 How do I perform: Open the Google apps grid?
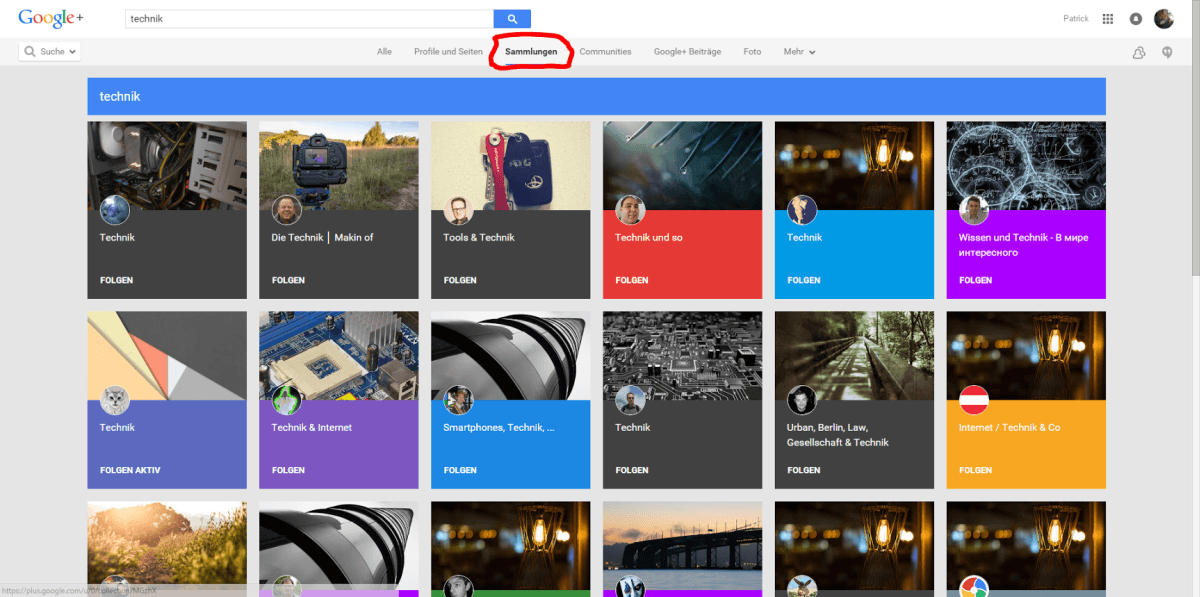click(1107, 19)
